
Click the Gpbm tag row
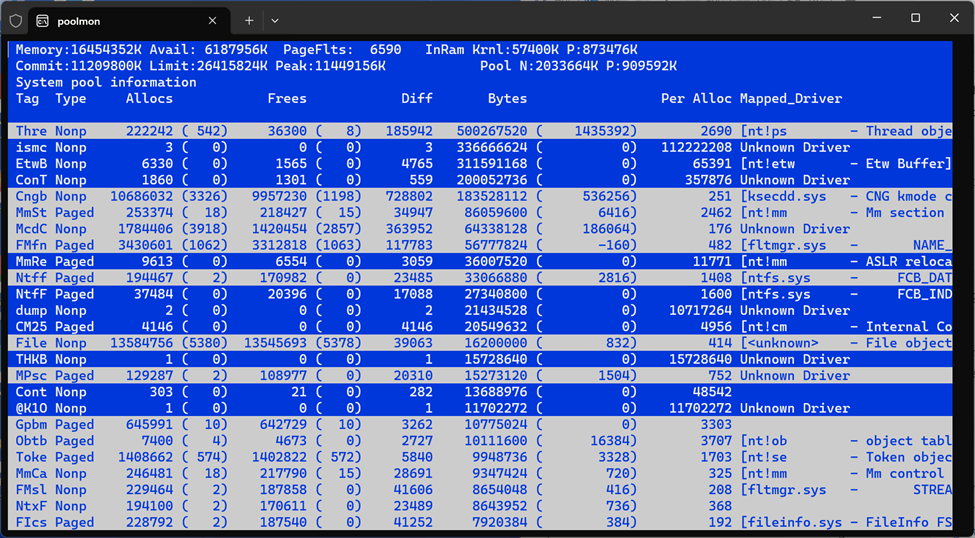coord(480,424)
